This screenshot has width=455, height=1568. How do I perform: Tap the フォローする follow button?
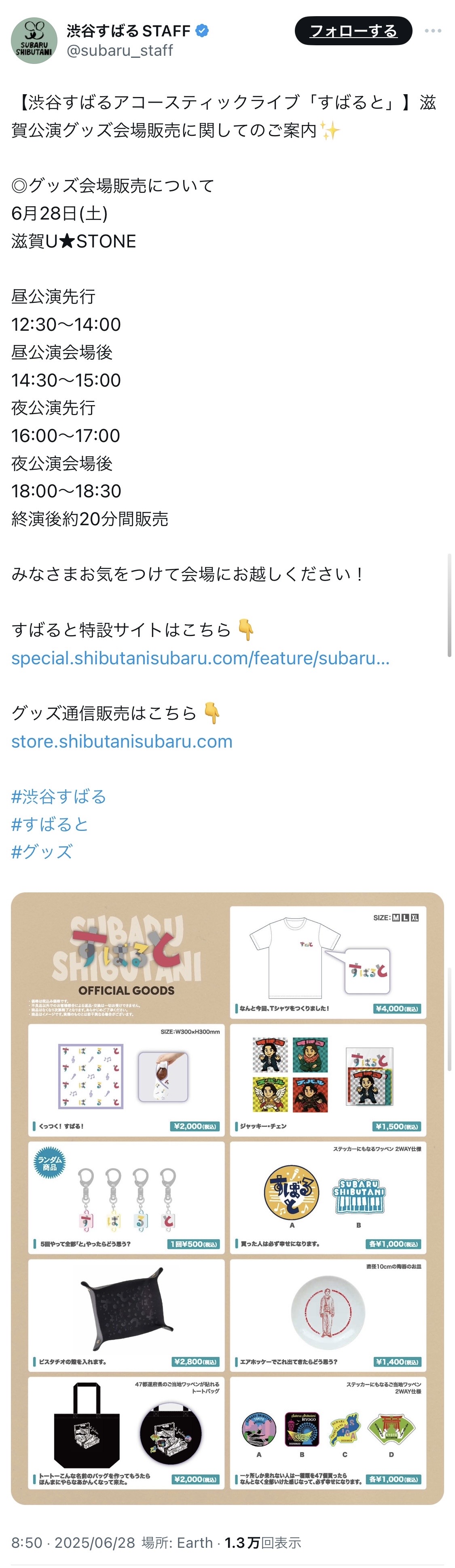click(x=353, y=30)
